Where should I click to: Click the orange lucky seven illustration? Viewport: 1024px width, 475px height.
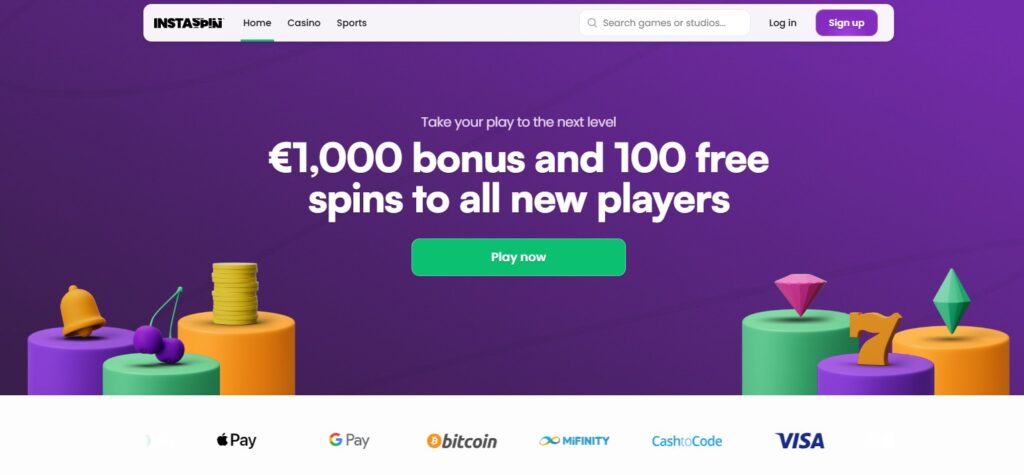point(873,338)
